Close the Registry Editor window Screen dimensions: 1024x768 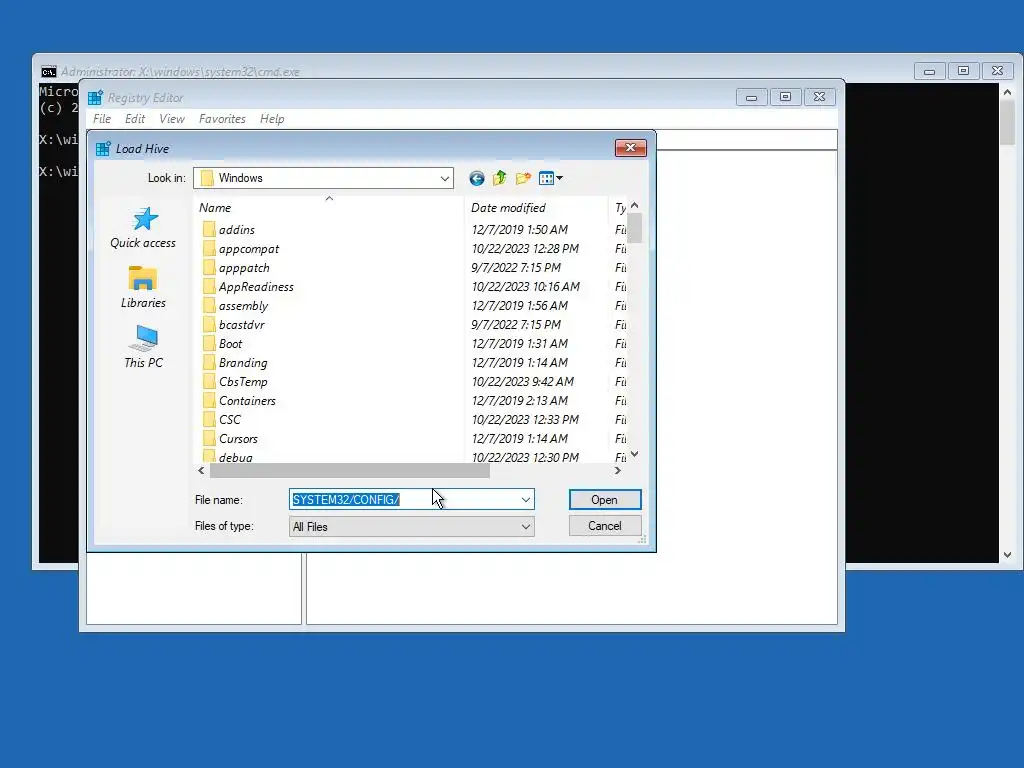pyautogui.click(x=820, y=97)
